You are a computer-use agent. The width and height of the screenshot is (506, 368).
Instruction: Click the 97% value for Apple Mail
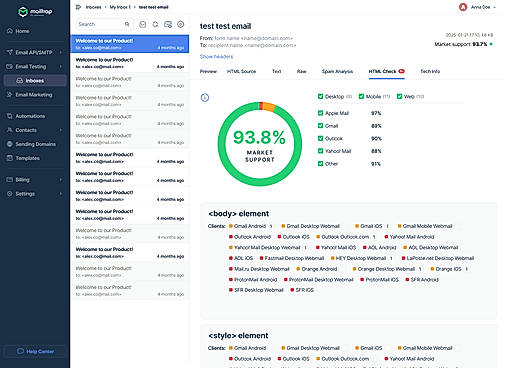(x=376, y=113)
